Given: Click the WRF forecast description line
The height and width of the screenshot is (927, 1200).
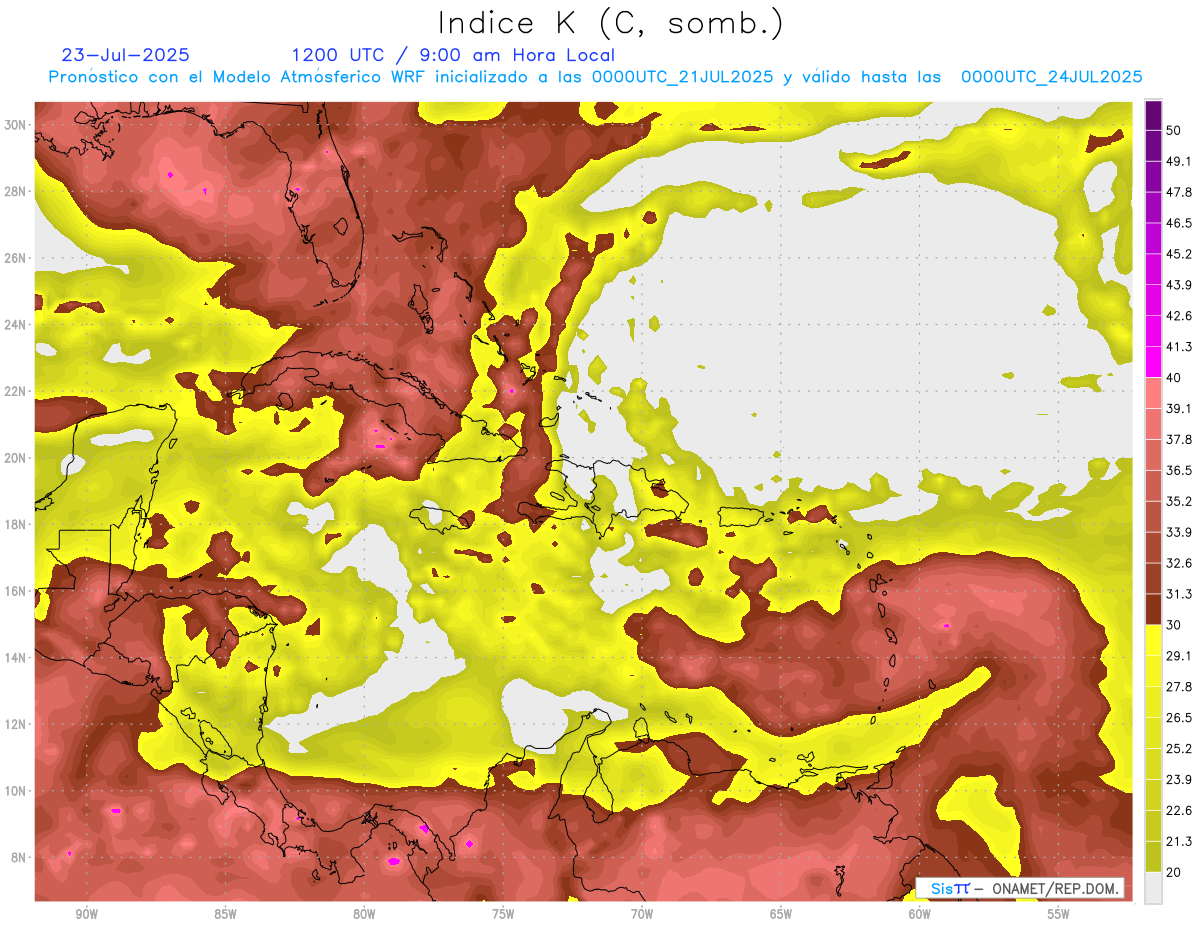Looking at the screenshot, I should 596,77.
